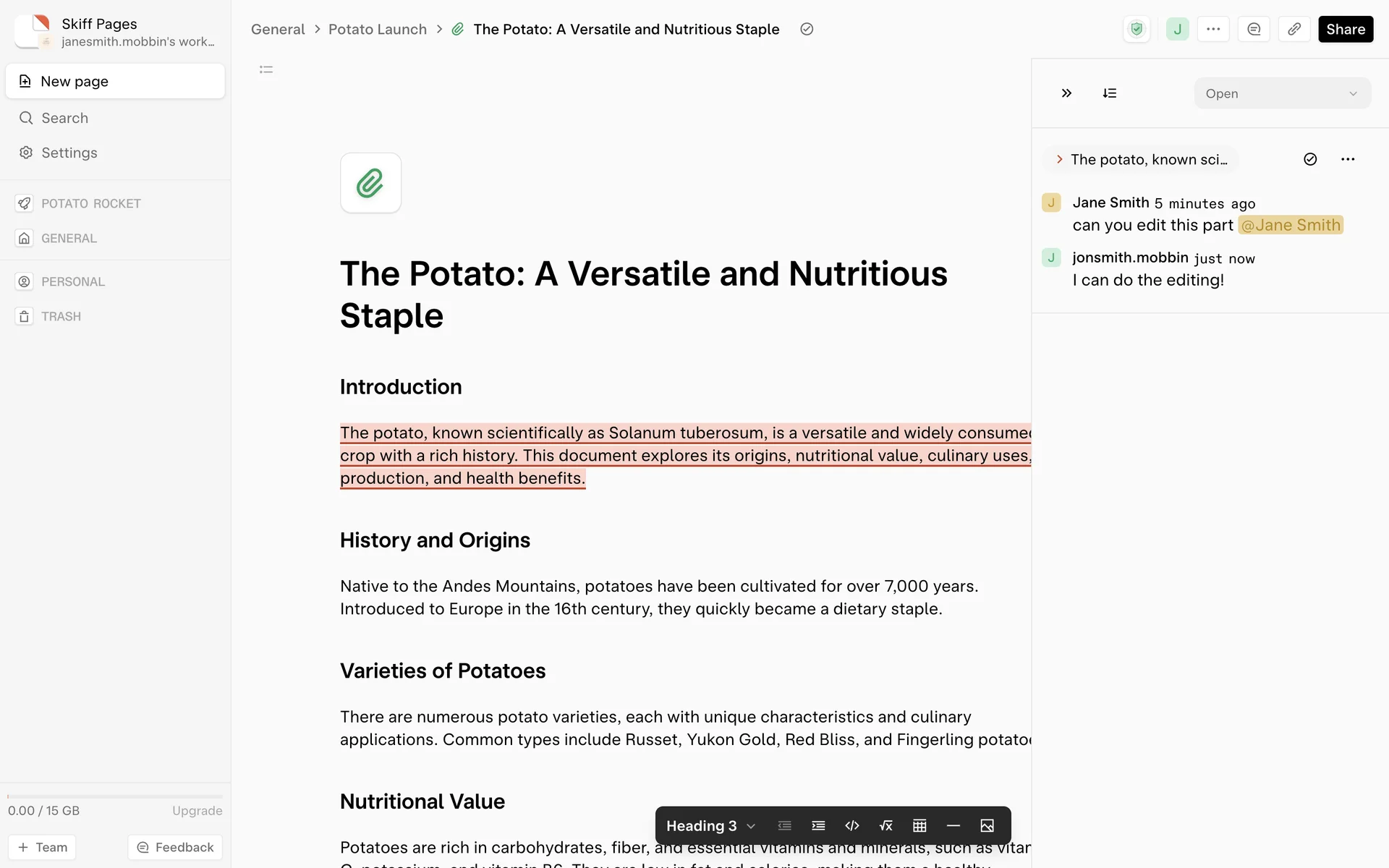
Task: Copy the page link via the link icon
Action: click(1294, 29)
